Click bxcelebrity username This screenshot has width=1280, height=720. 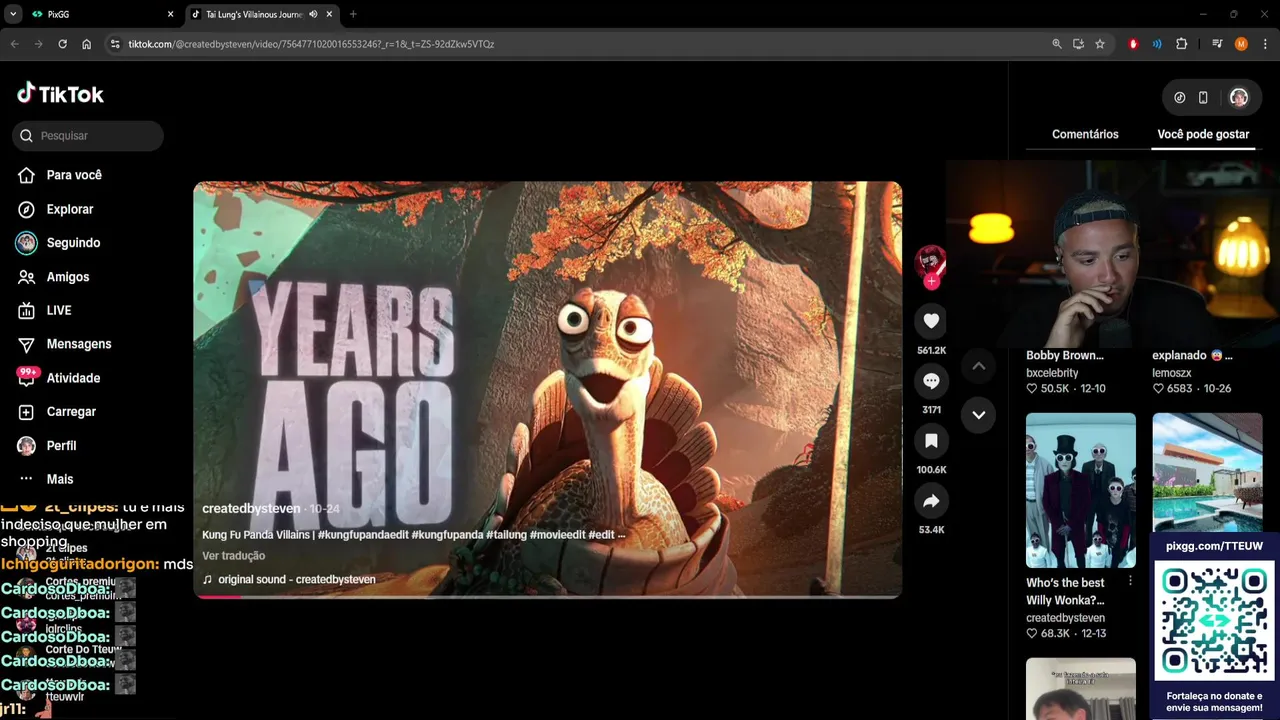click(x=1052, y=373)
